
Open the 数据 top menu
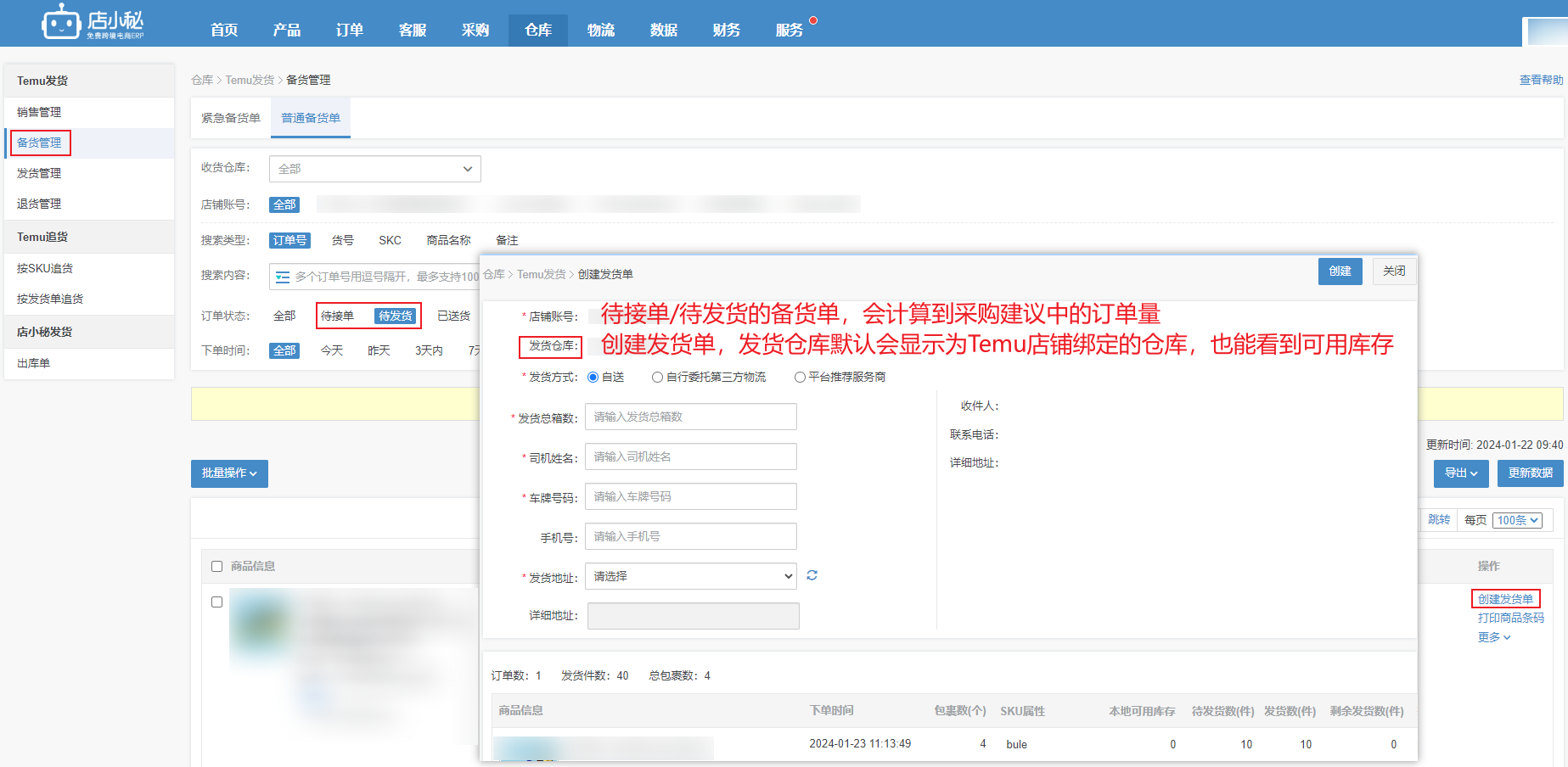pos(664,30)
